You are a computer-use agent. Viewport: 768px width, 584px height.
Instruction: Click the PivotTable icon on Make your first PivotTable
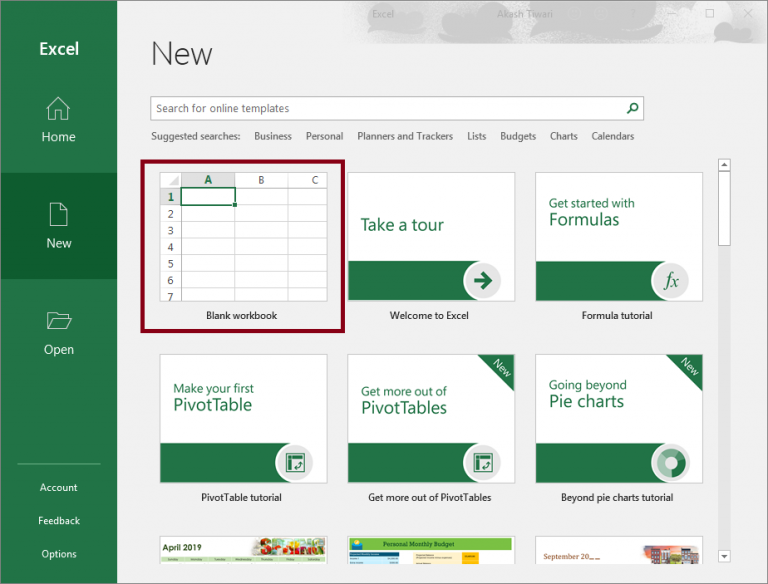(295, 463)
